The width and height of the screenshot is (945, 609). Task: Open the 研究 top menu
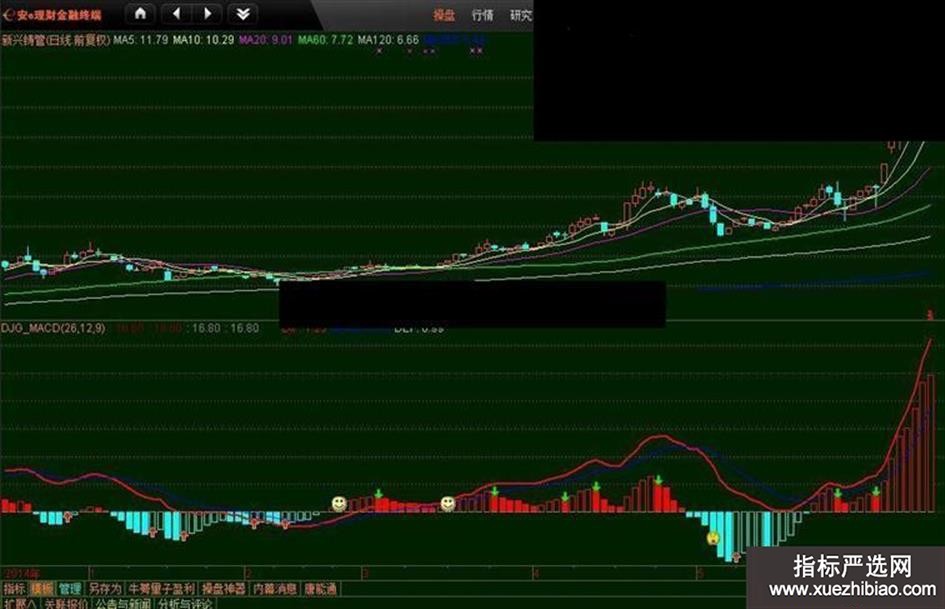pos(521,15)
